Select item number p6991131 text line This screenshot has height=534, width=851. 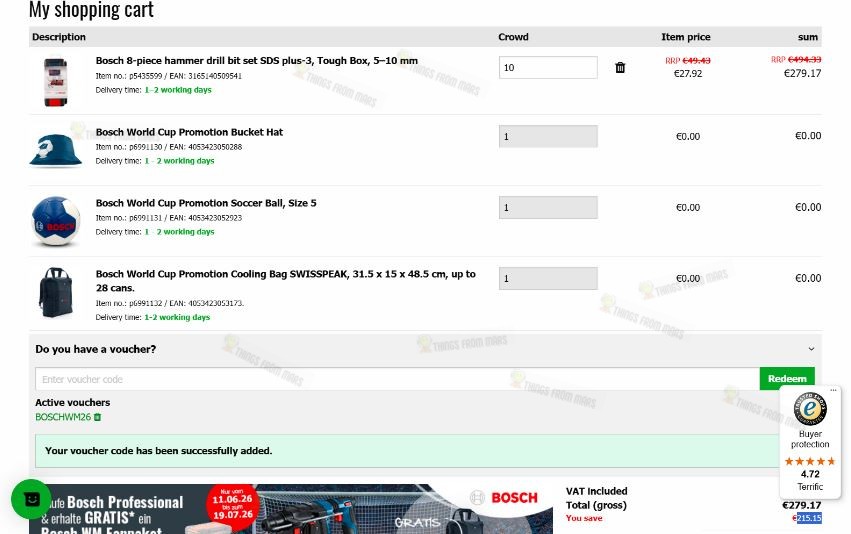point(169,218)
